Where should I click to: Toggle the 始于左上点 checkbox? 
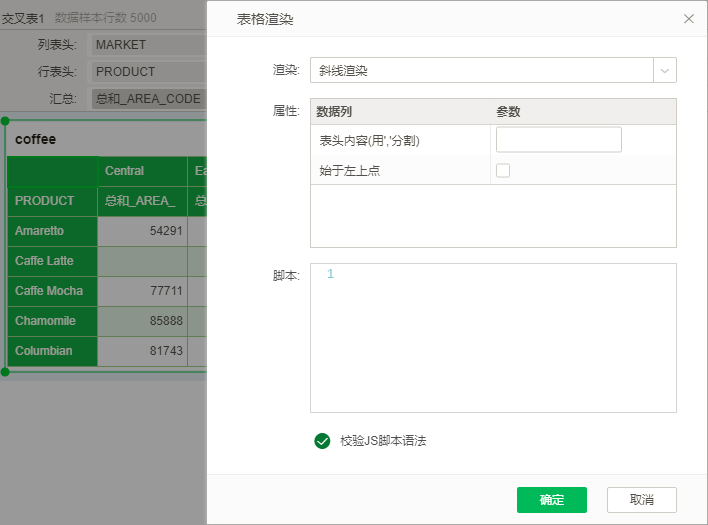point(503,170)
